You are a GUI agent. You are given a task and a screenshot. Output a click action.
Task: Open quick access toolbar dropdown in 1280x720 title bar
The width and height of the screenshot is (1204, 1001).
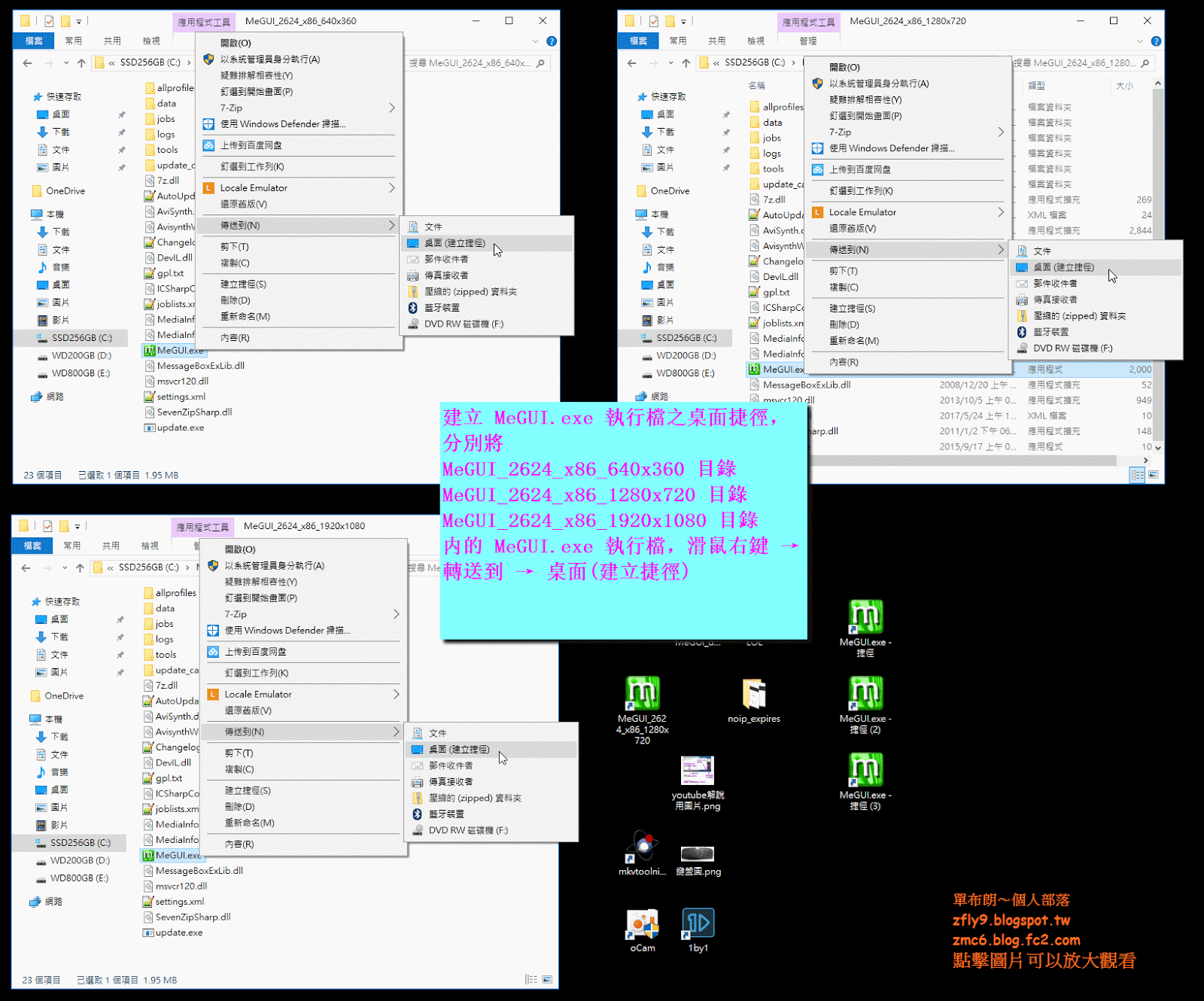click(683, 21)
